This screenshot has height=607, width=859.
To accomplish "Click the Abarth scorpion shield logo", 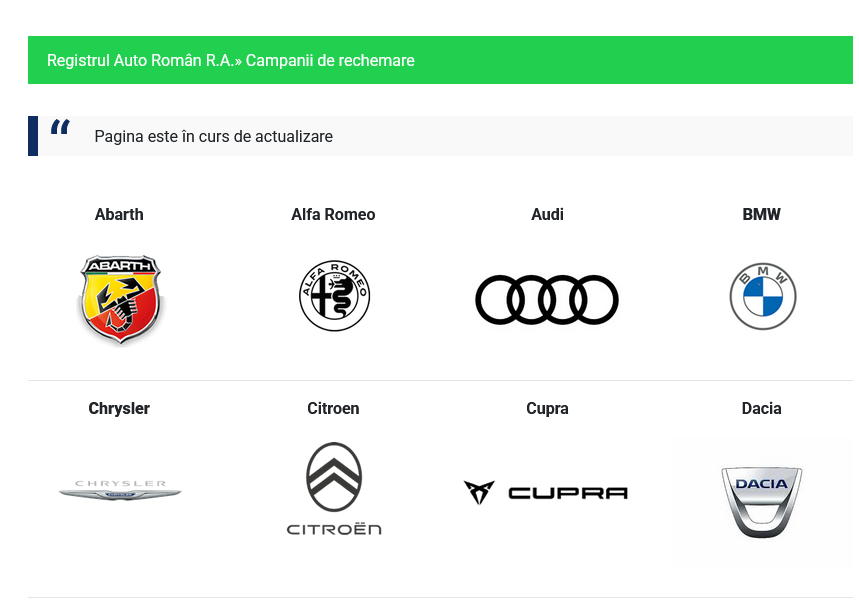I will click(x=120, y=299).
